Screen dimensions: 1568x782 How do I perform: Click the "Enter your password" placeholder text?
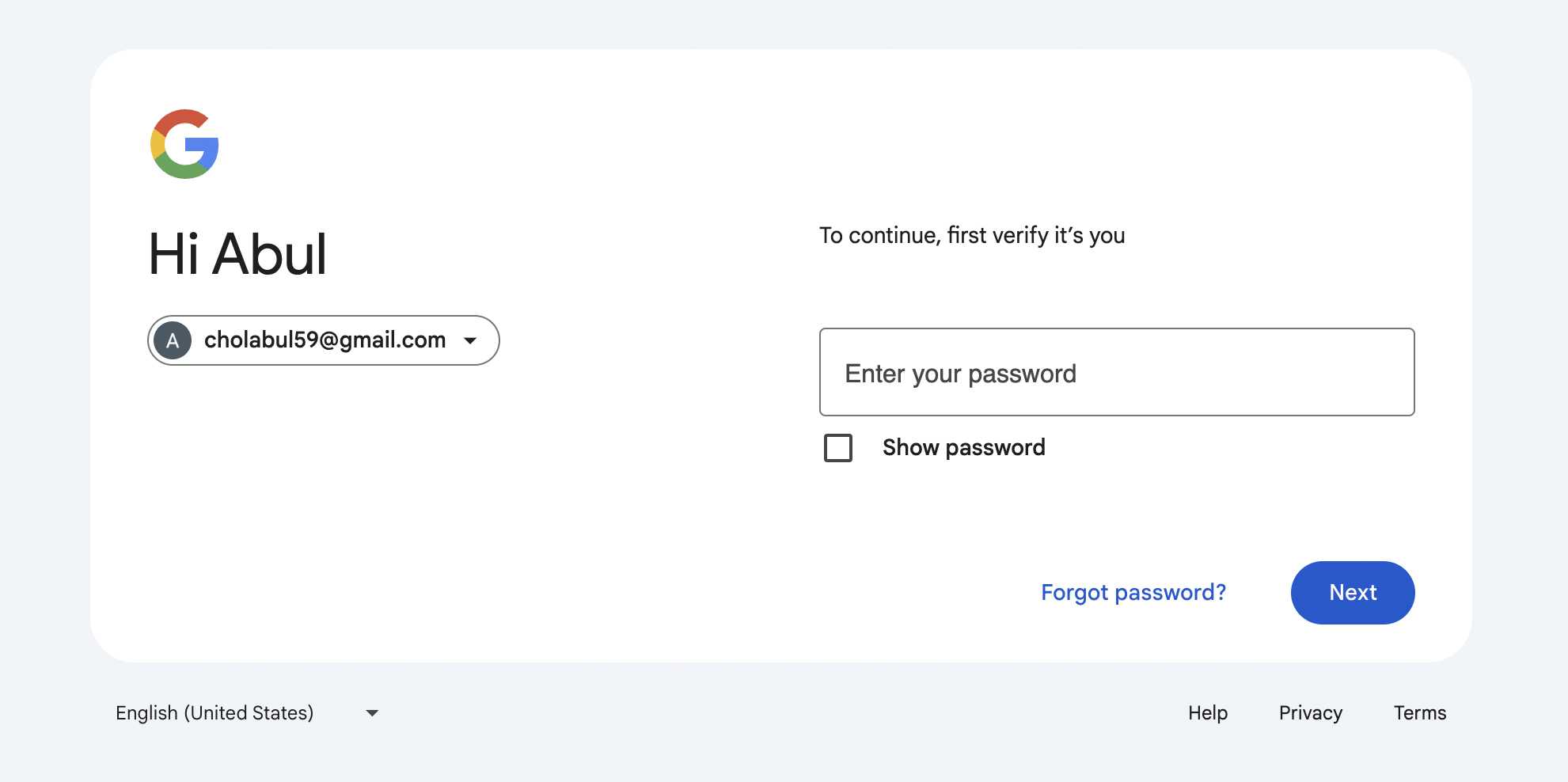click(960, 374)
